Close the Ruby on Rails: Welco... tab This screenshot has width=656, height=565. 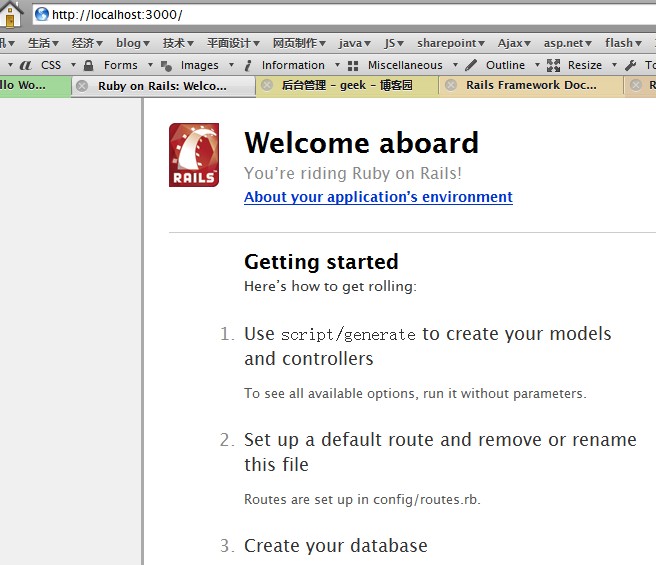(82, 86)
